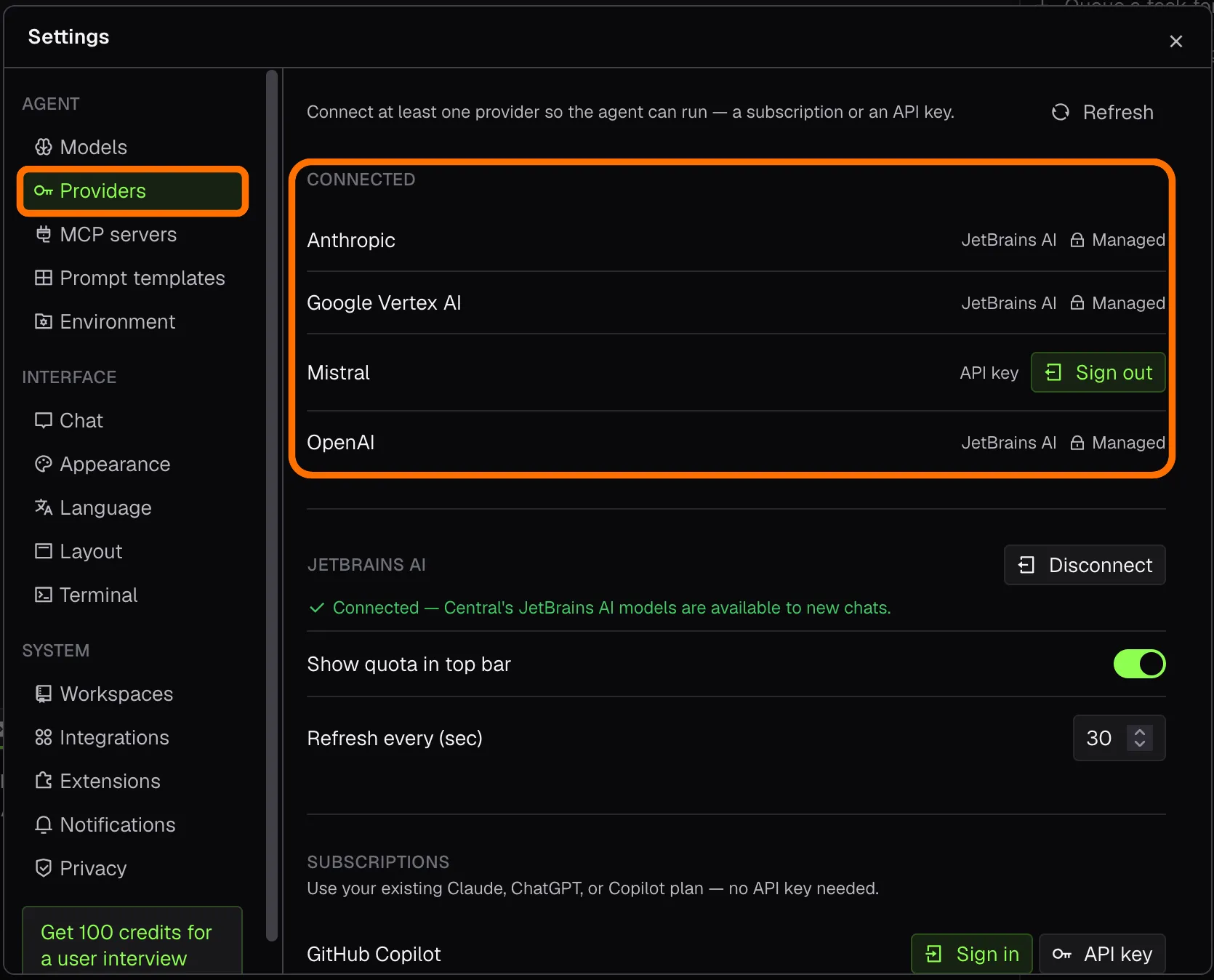Use an API key for GitHub Copilot

tap(1102, 954)
